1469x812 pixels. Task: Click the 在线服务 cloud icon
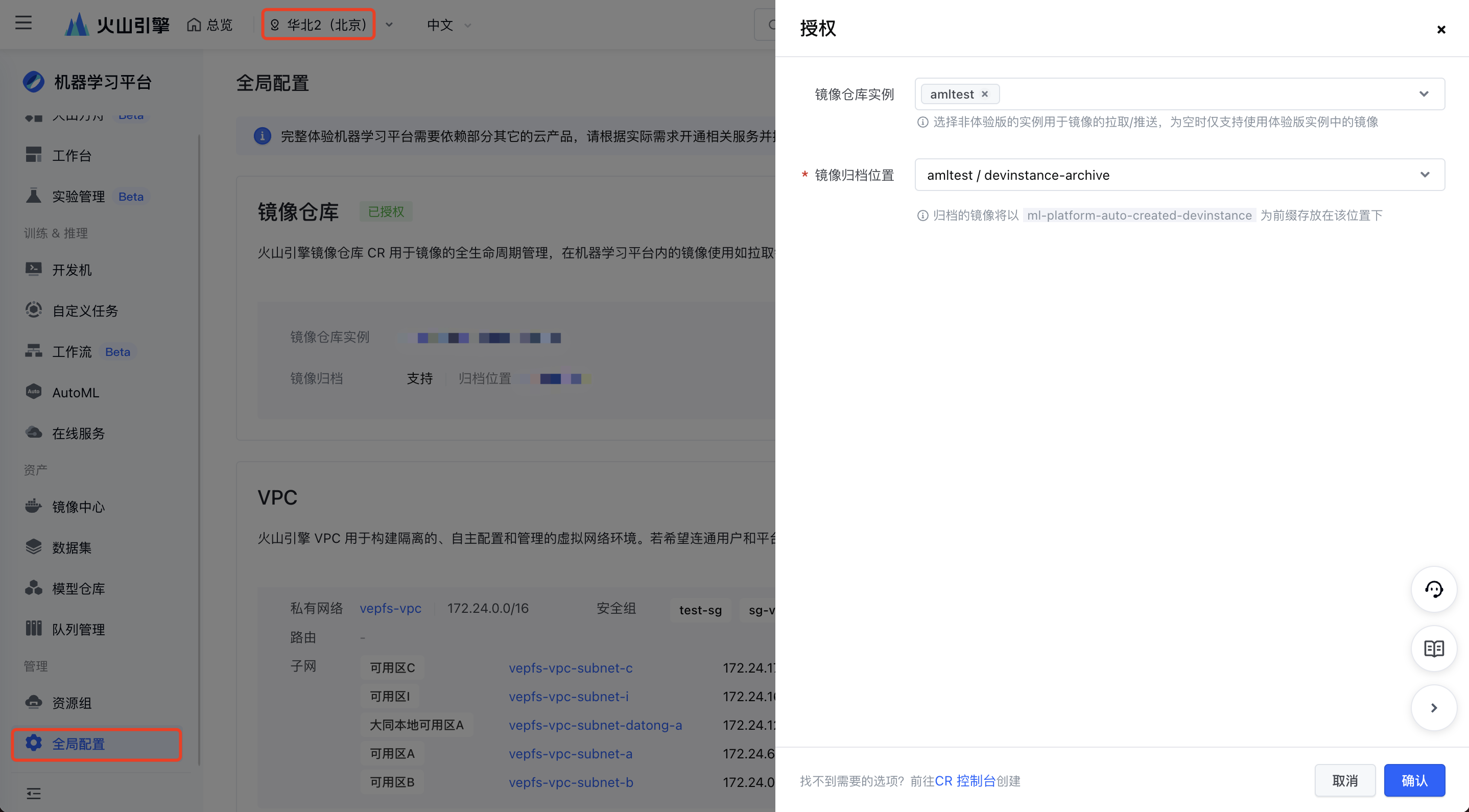pyautogui.click(x=34, y=432)
